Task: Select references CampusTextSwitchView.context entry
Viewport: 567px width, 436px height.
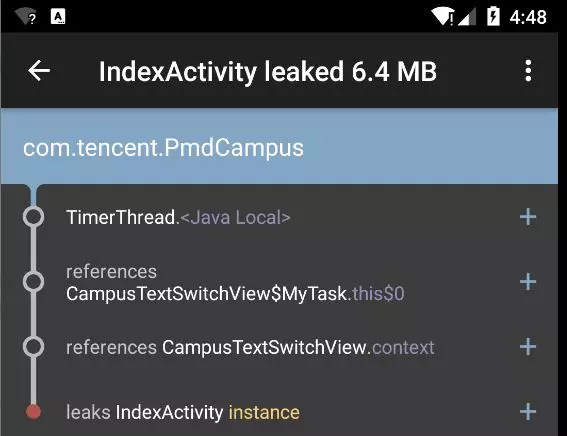Action: click(250, 347)
